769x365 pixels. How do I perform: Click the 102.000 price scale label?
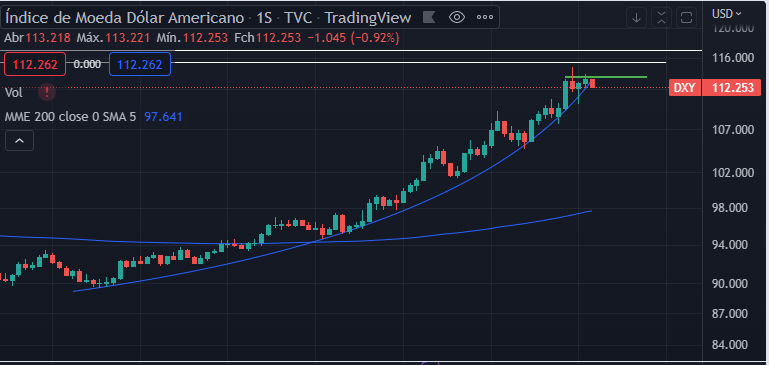tap(733, 173)
